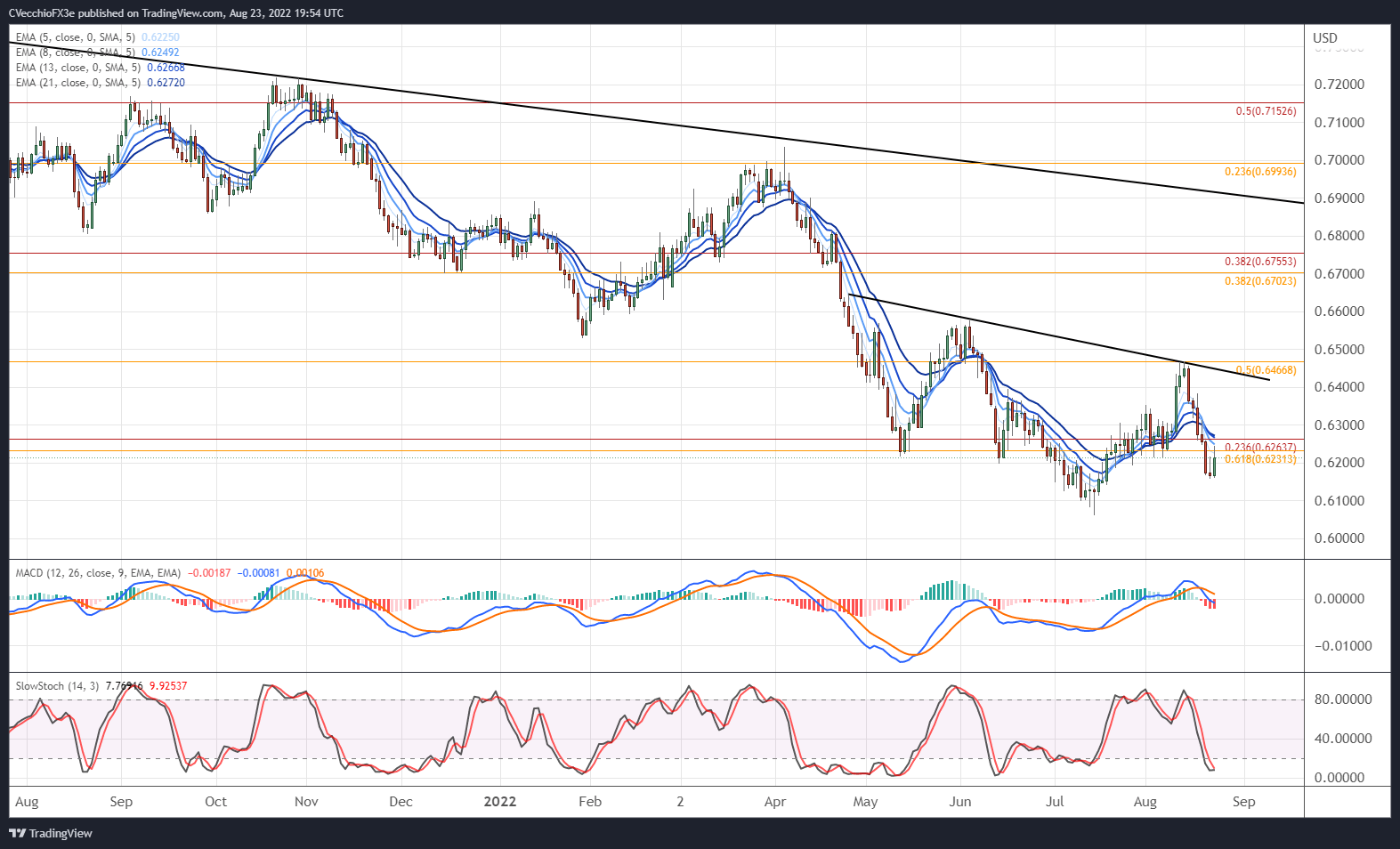This screenshot has width=1400, height=849.
Task: Click the published-by header text at top
Action: click(176, 13)
